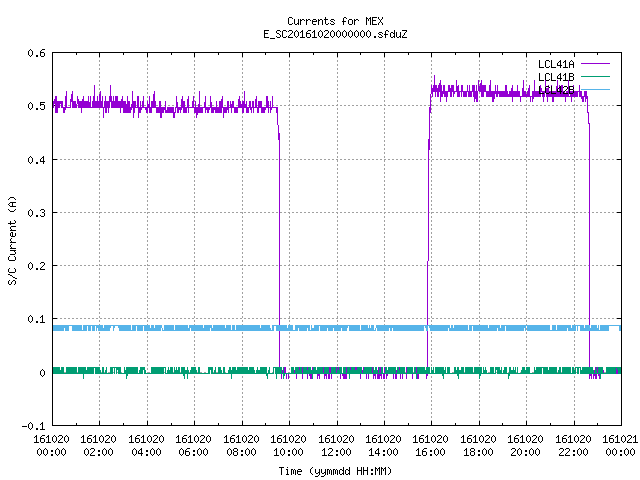The image size is (640, 480).
Task: Click the 161020 12:00 x-axis tick label
Action: [x=336, y=446]
